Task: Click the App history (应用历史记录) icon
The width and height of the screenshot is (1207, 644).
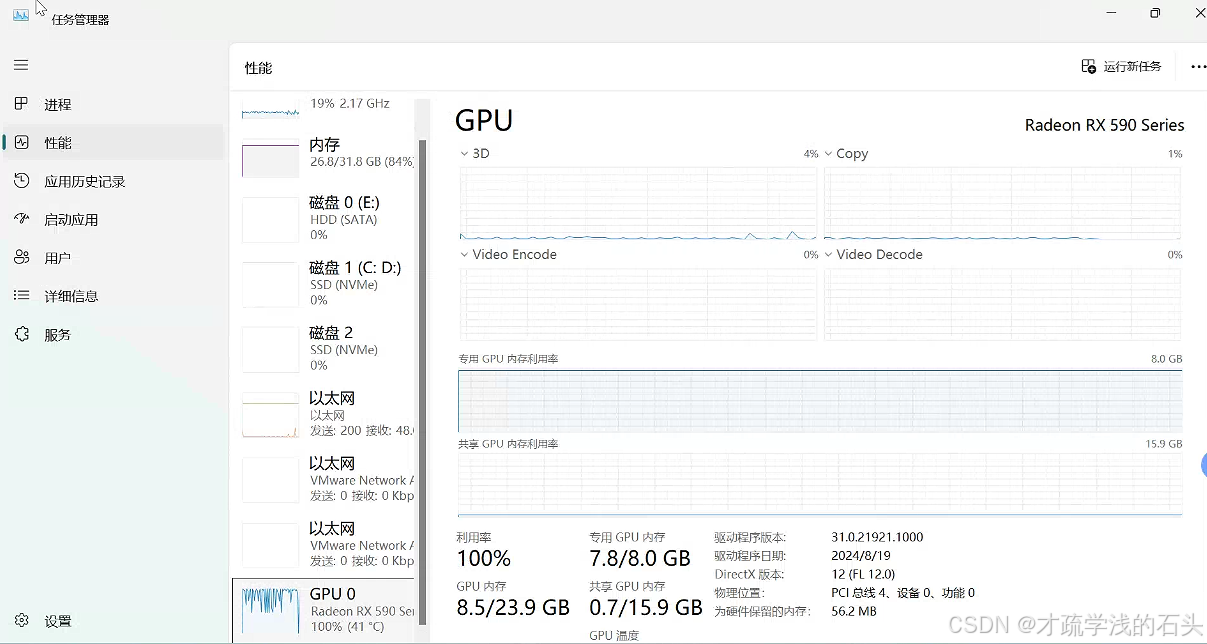Action: (x=21, y=181)
